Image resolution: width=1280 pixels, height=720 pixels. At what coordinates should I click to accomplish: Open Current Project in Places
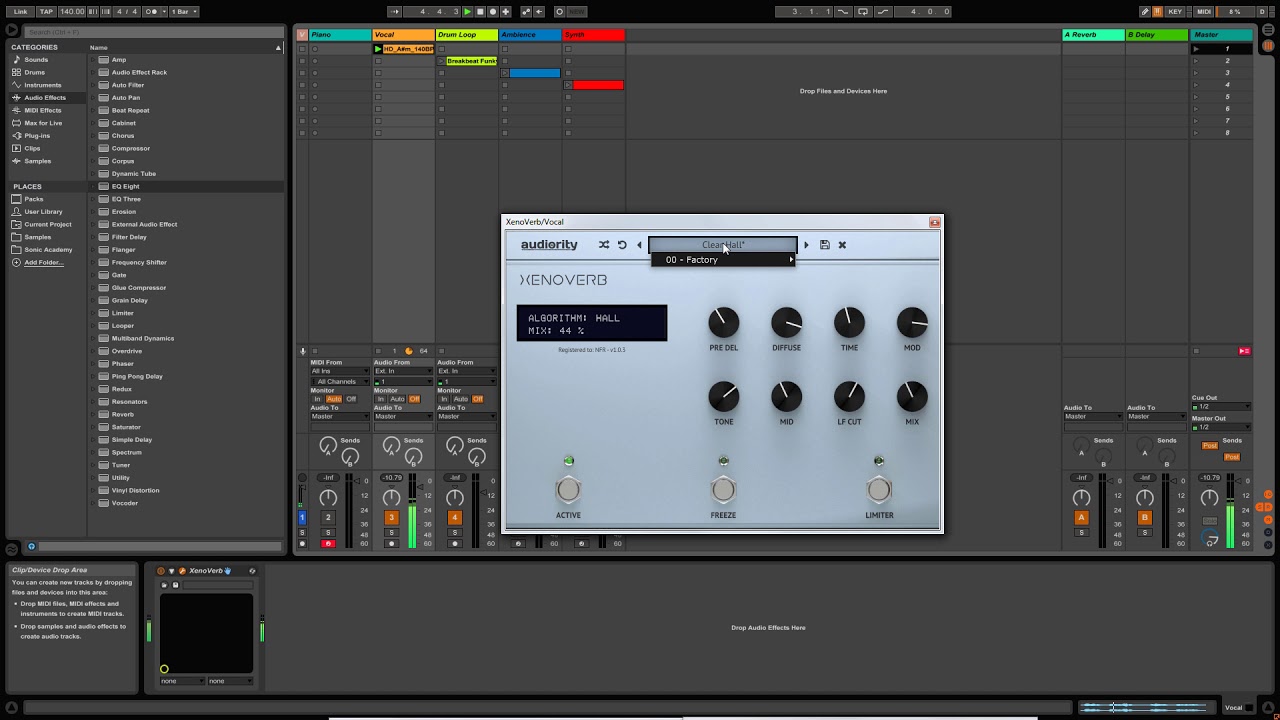48,224
